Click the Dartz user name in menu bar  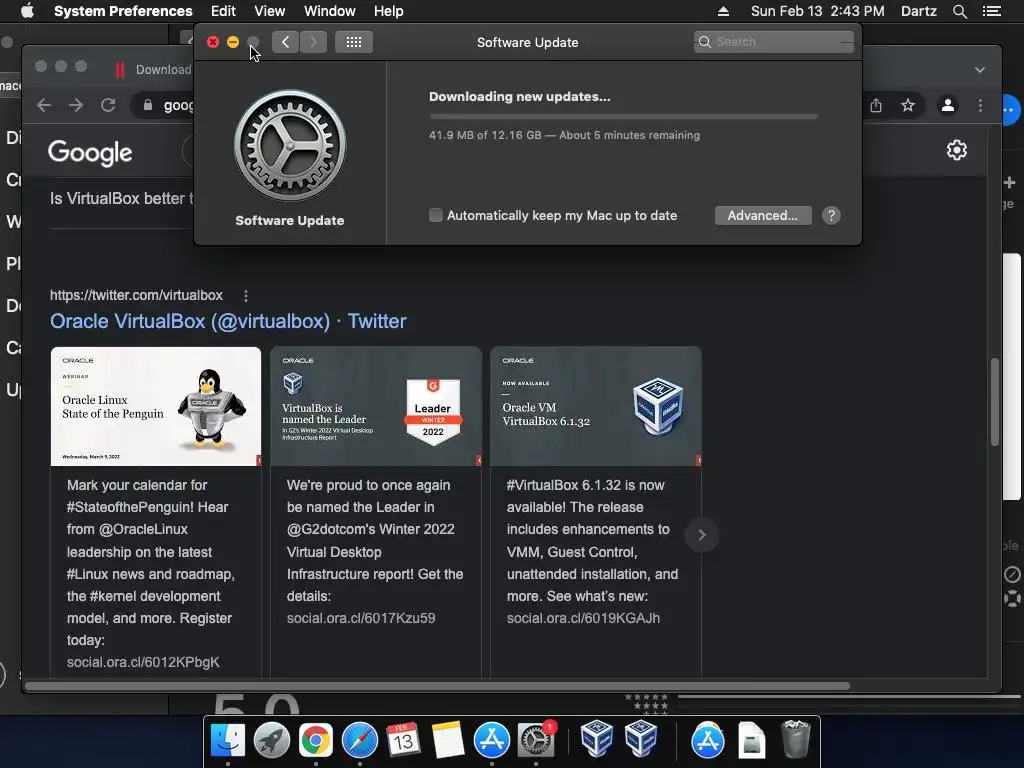coord(918,11)
